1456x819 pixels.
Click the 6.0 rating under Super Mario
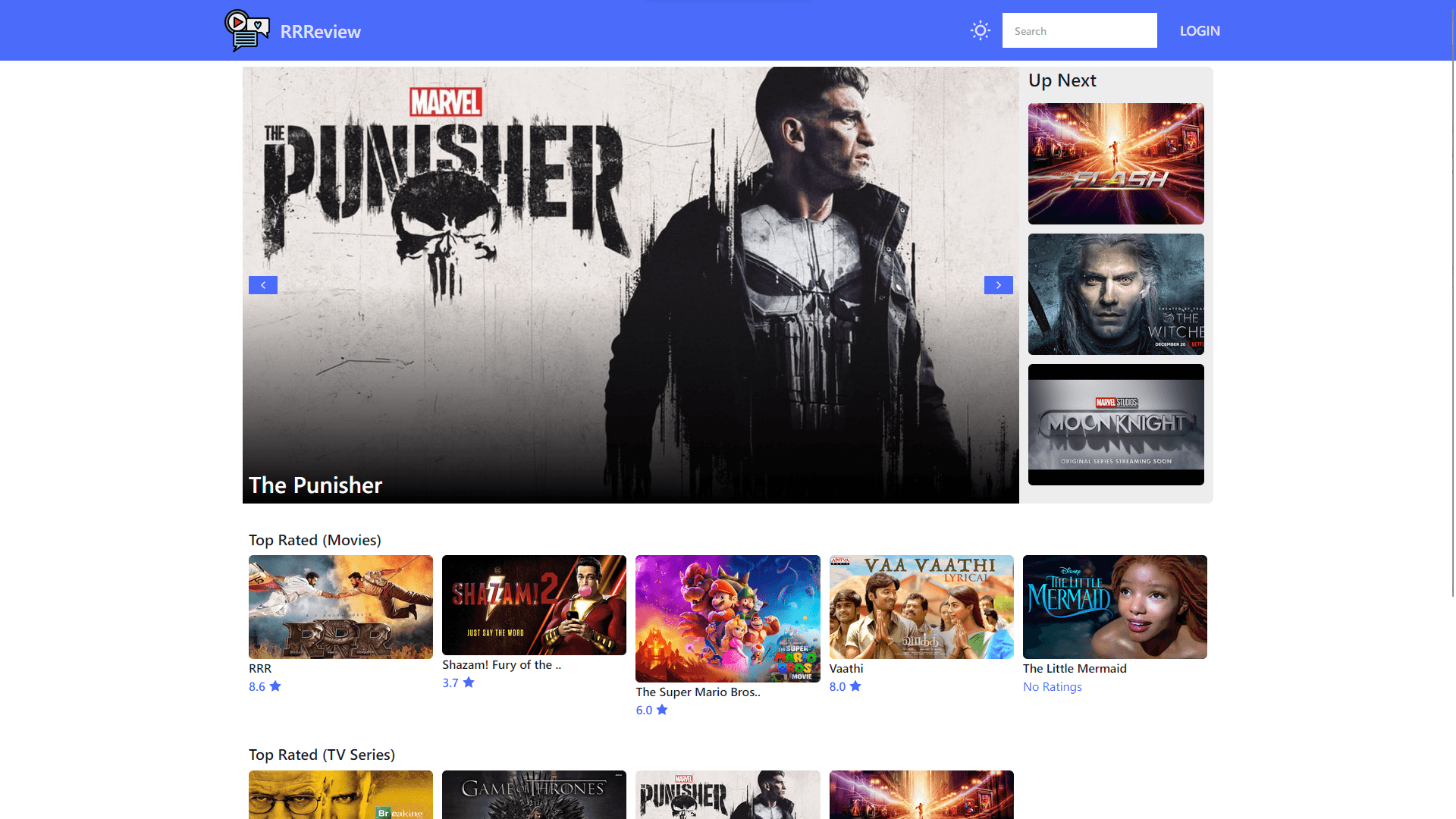[644, 710]
